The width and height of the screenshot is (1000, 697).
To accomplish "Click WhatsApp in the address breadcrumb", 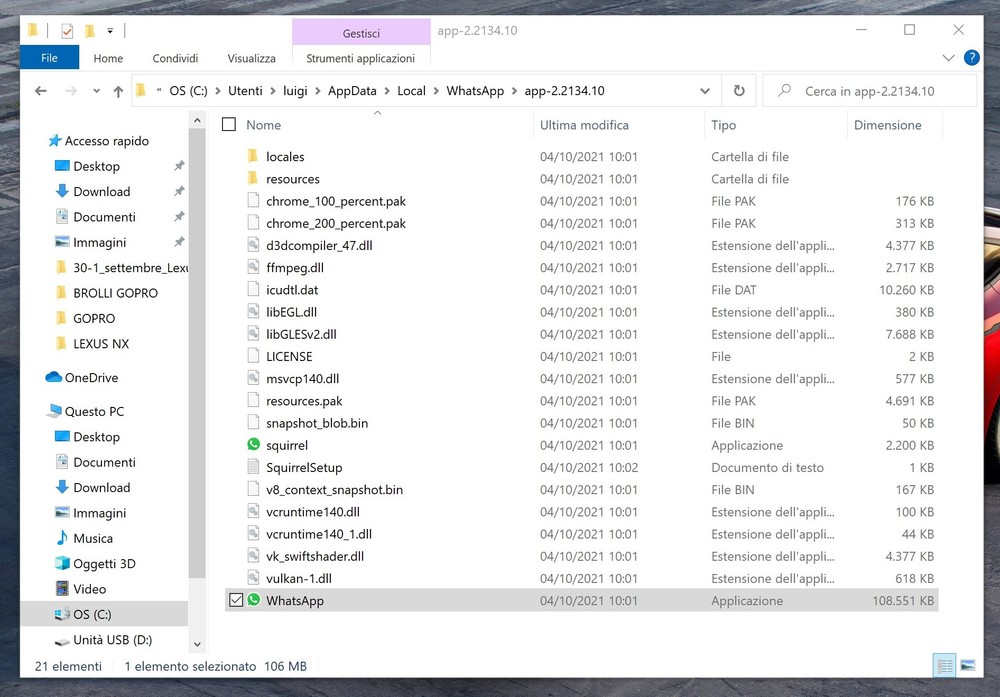I will [x=475, y=91].
